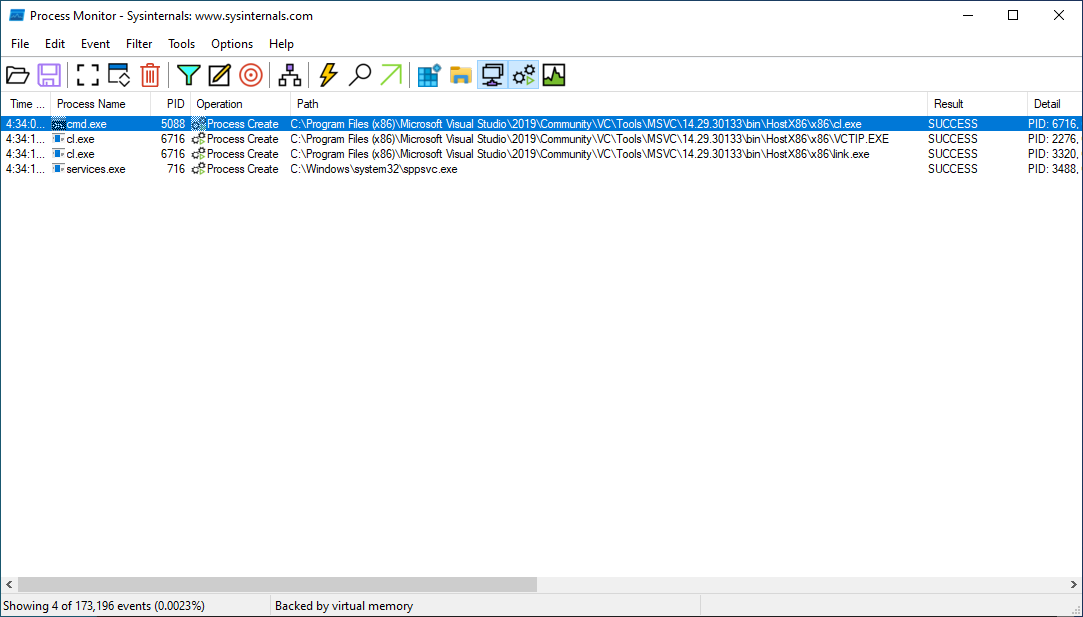
Task: Open the Help menu
Action: pos(281,44)
